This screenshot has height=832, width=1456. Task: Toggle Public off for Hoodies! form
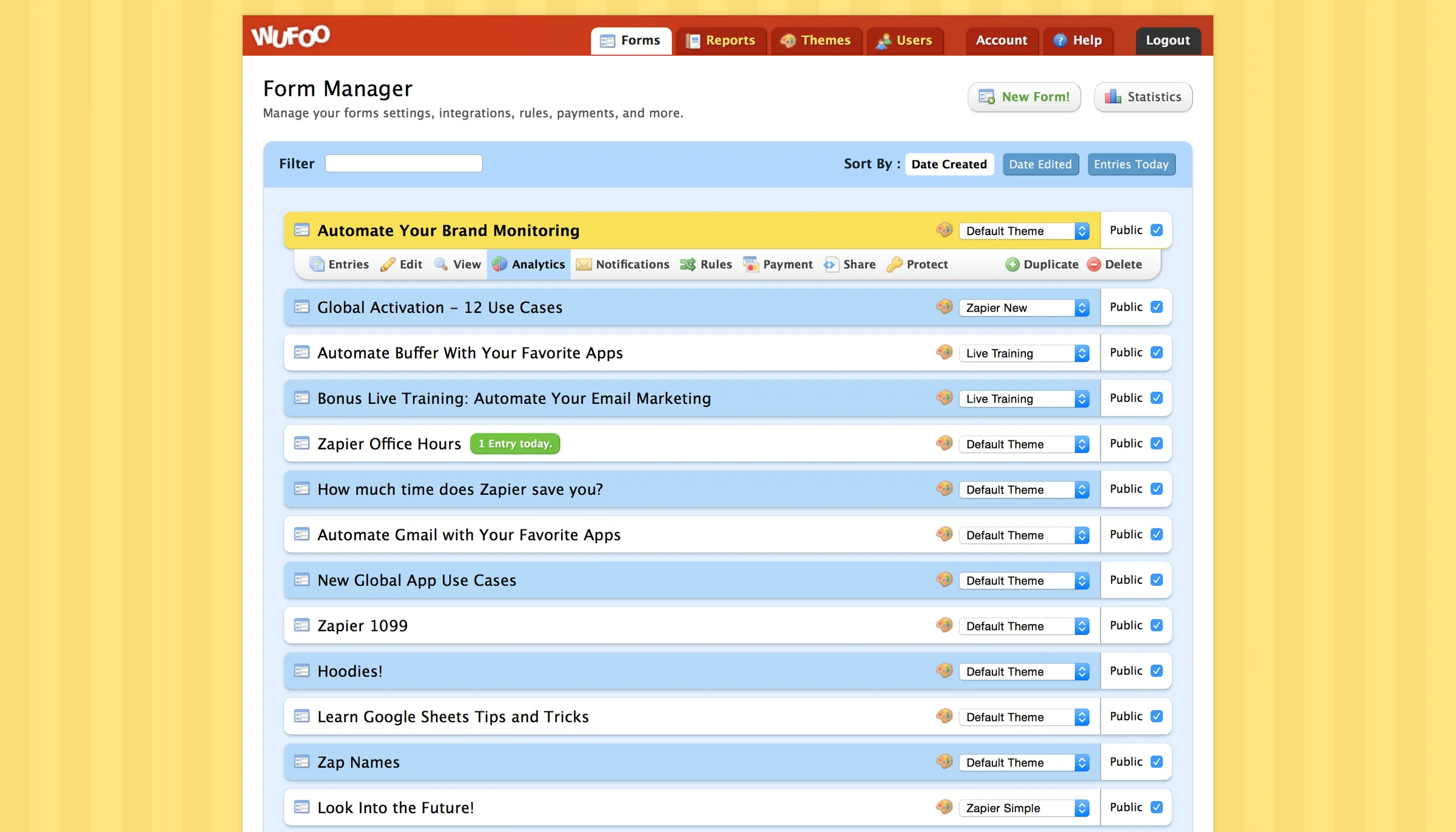pyautogui.click(x=1156, y=671)
